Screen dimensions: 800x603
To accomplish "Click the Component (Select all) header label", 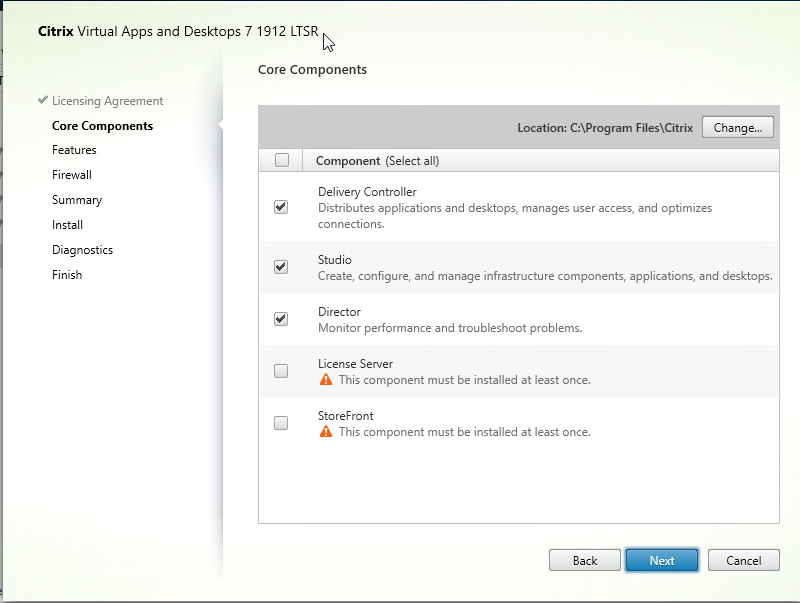I will tap(377, 161).
